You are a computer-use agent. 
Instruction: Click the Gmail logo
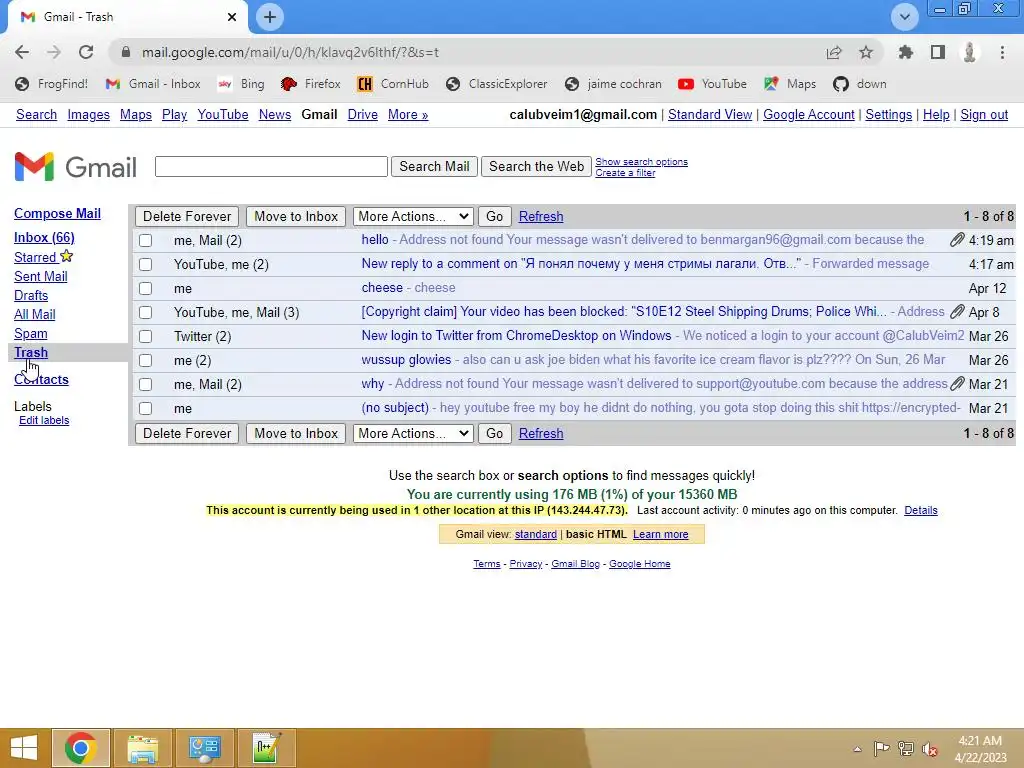76,167
